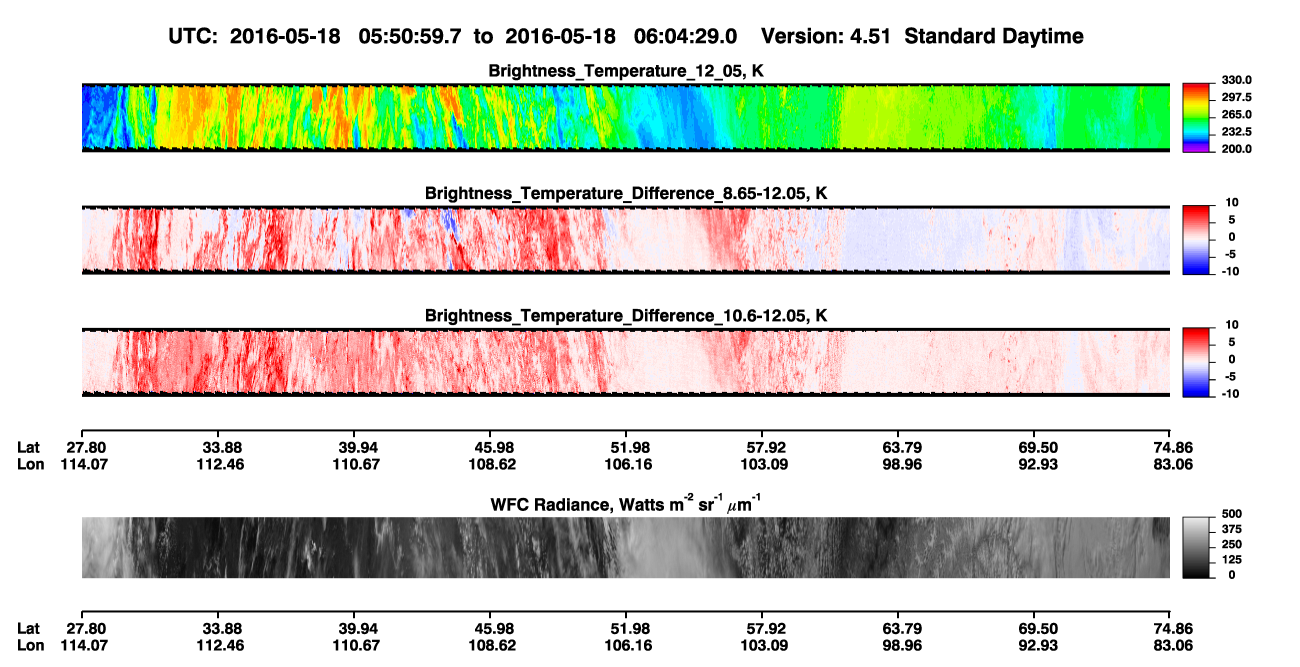Click the Brightness_Temperature_12_05 image strip
This screenshot has height=667, width=1300.
(x=625, y=117)
